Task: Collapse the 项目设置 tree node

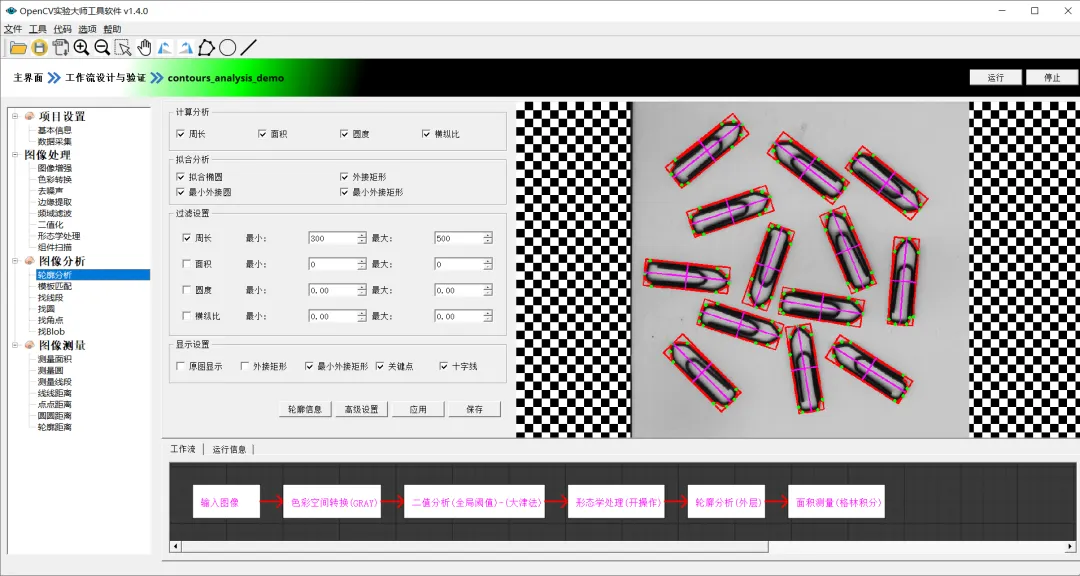Action: pos(15,116)
